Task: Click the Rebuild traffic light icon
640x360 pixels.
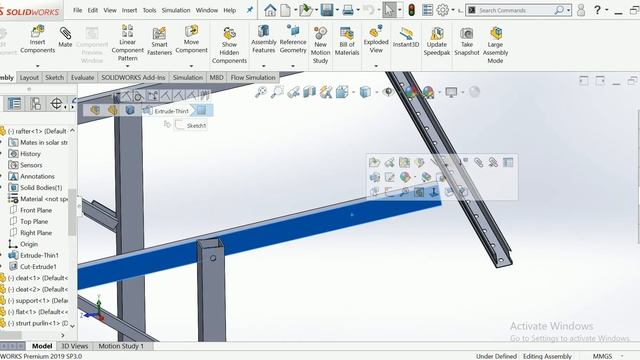Action: (411, 10)
